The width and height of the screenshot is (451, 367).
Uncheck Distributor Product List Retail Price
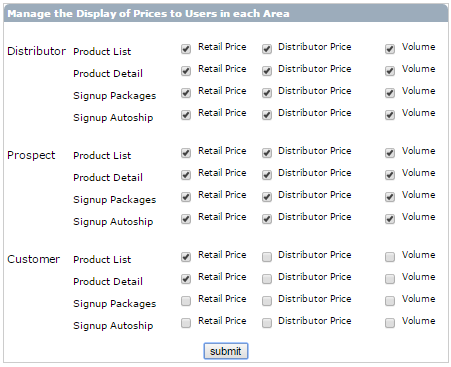point(186,49)
